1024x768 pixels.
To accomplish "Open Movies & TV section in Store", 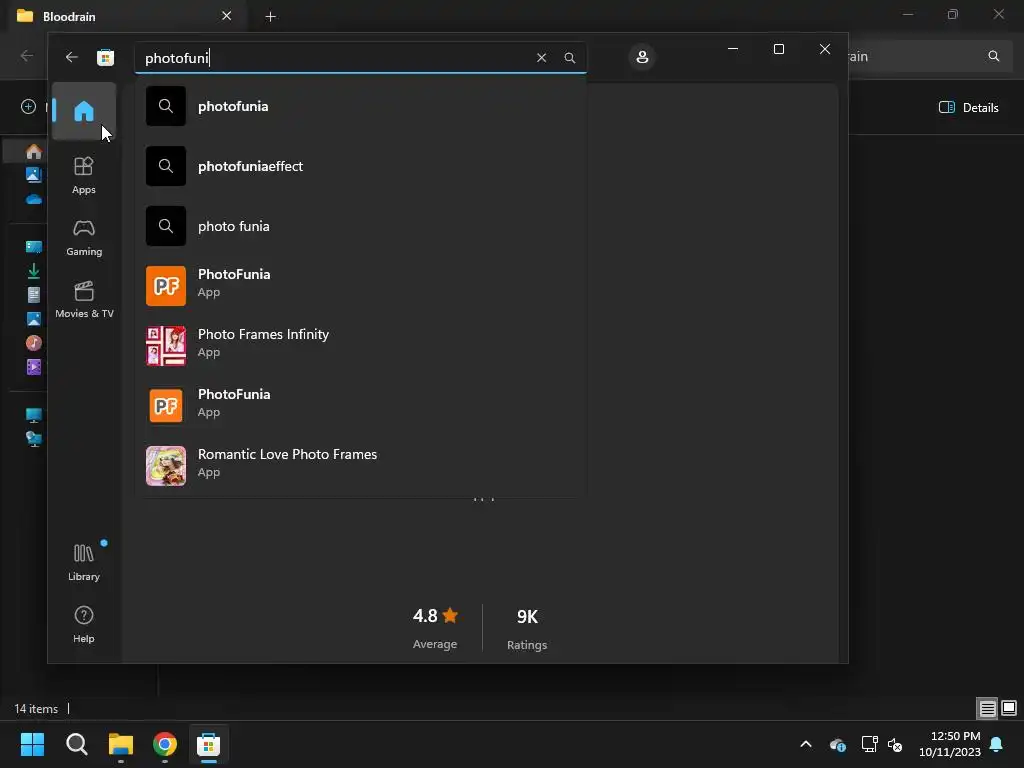I will click(84, 299).
